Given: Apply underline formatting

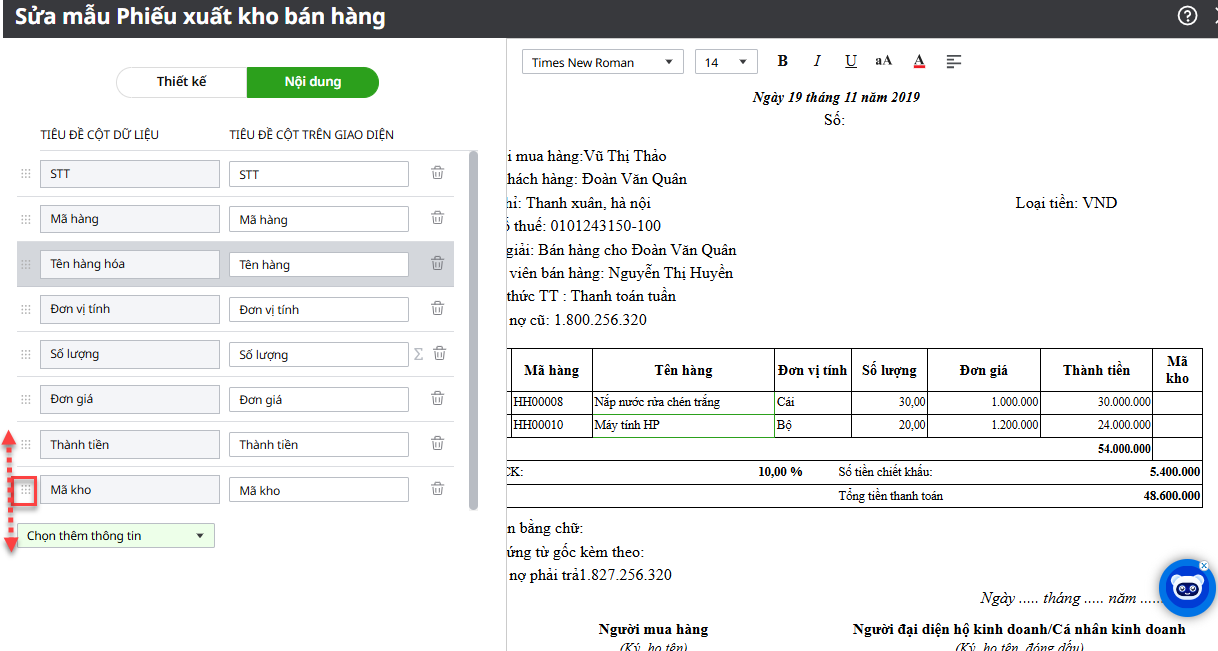Looking at the screenshot, I should click(x=850, y=62).
